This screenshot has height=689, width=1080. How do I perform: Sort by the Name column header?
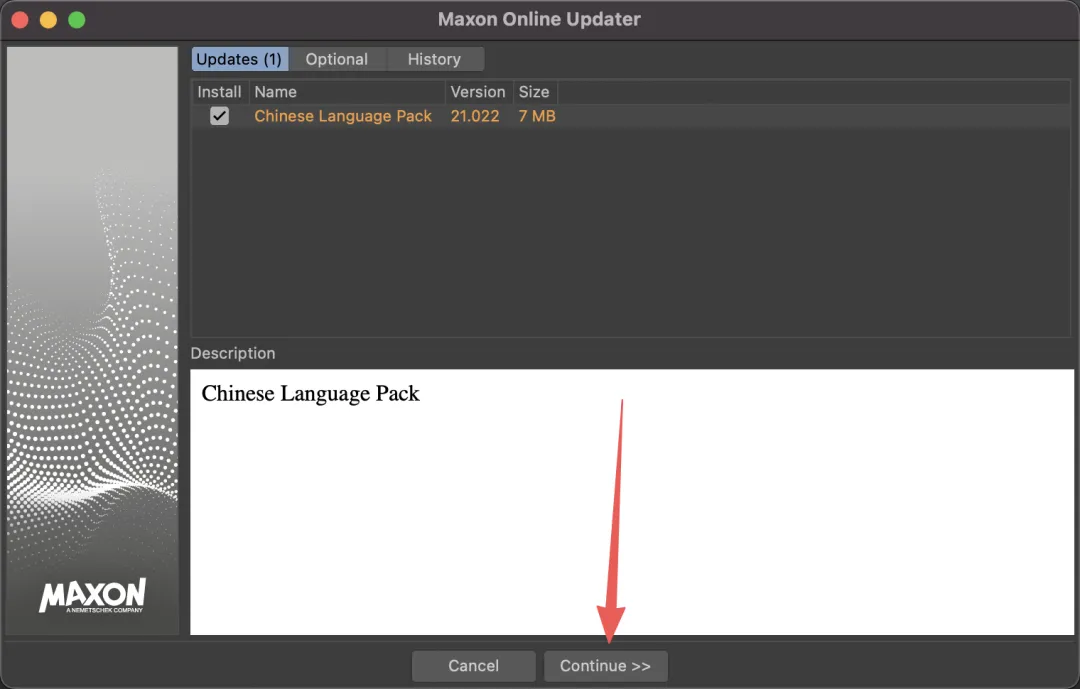tap(347, 92)
